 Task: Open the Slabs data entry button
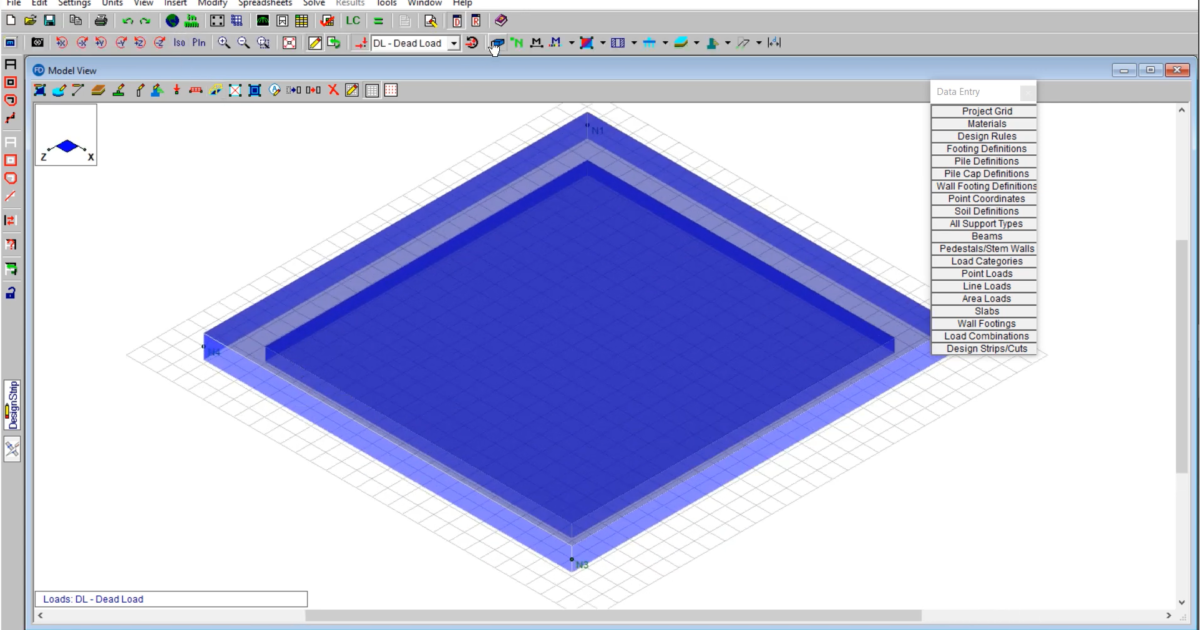click(x=984, y=311)
